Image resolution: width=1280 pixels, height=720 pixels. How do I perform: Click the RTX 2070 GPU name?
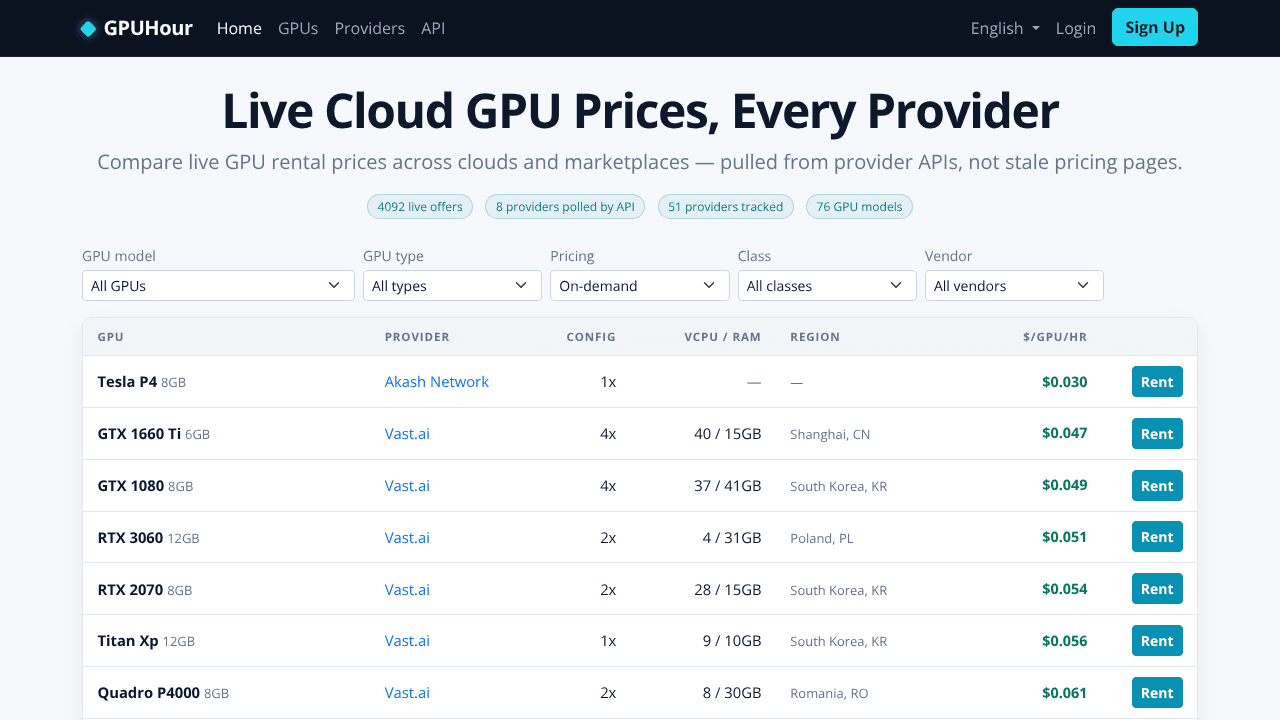click(130, 590)
